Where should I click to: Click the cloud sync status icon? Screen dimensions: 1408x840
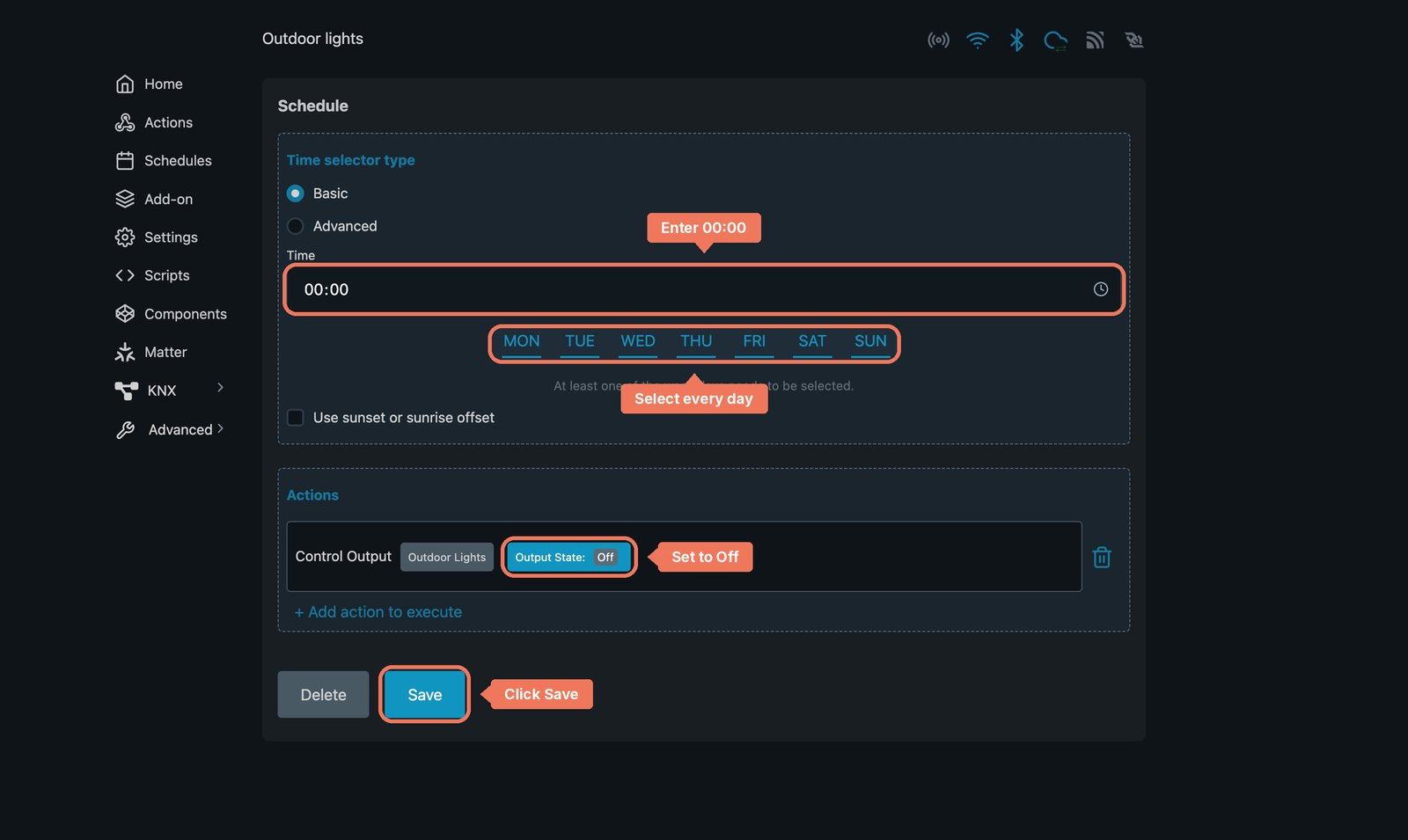coord(1055,40)
